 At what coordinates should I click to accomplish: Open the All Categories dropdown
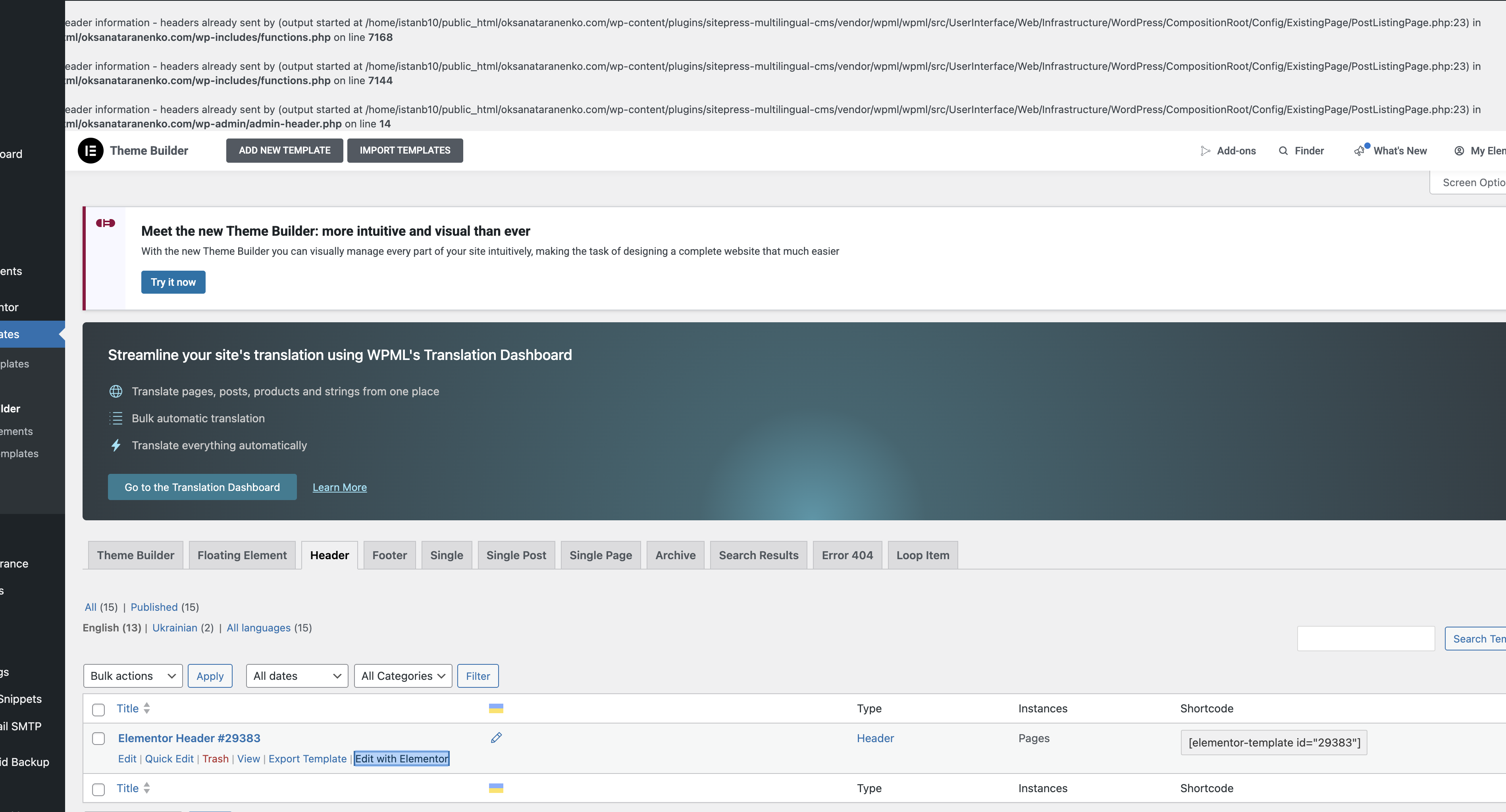pyautogui.click(x=403, y=675)
